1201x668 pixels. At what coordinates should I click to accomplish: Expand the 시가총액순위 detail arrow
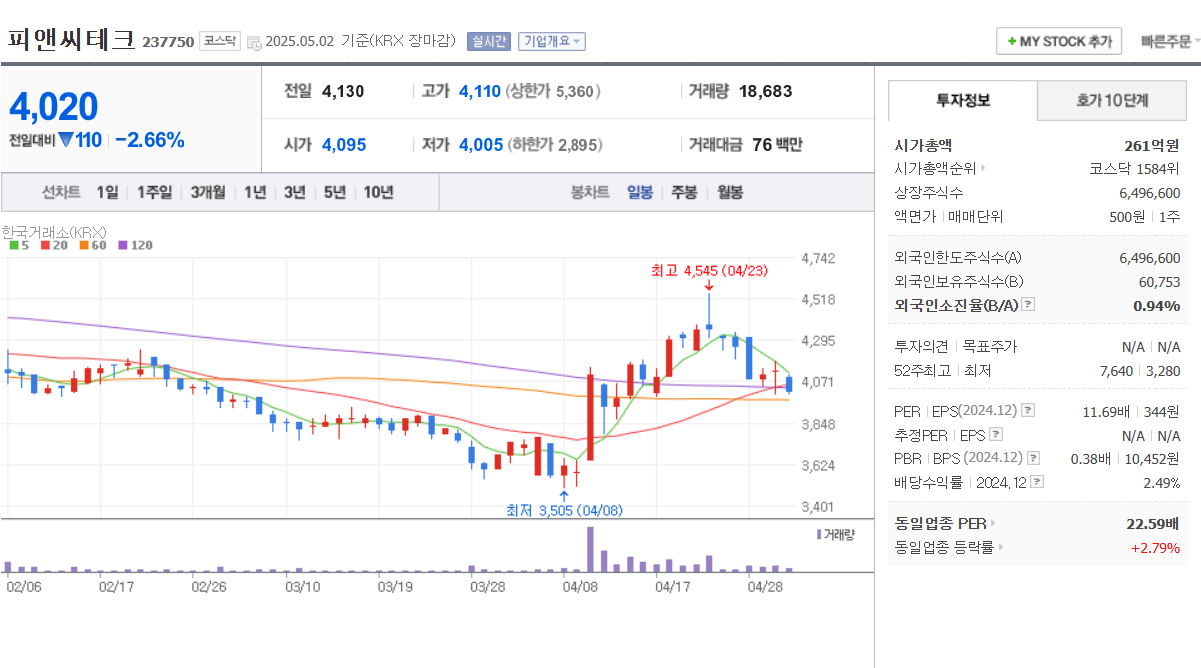click(983, 168)
